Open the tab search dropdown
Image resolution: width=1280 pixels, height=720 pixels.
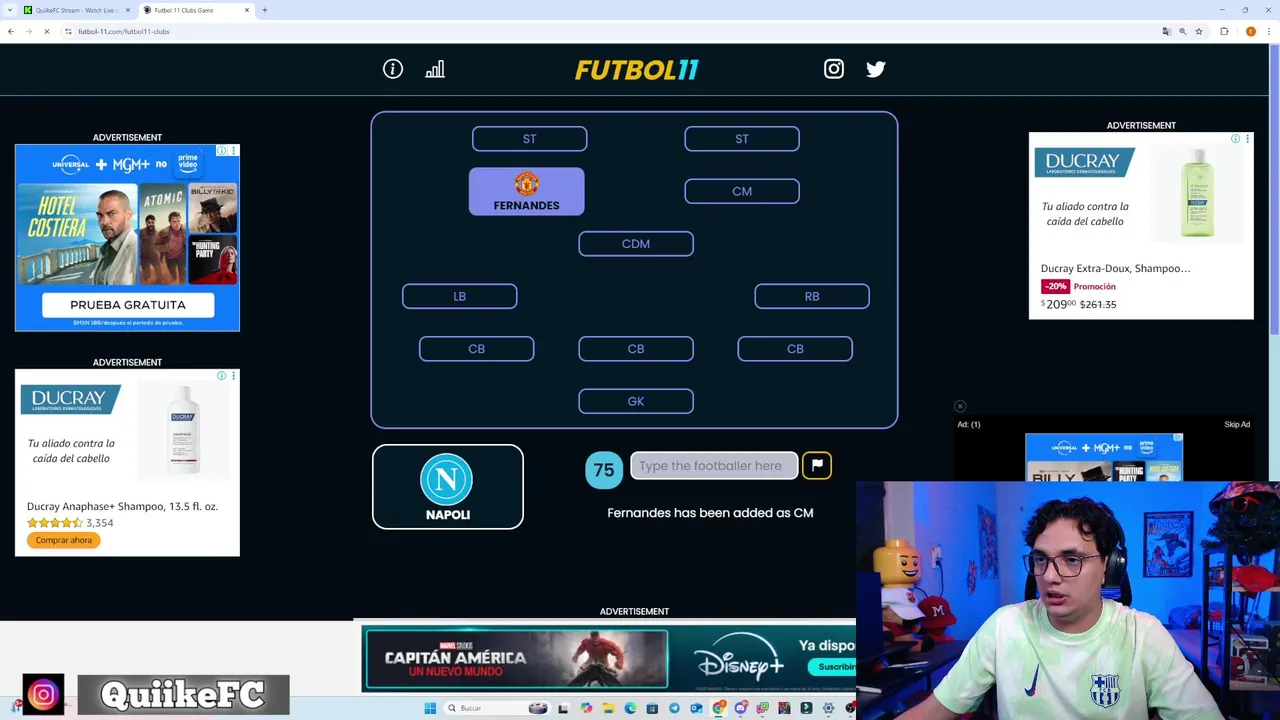tap(9, 10)
